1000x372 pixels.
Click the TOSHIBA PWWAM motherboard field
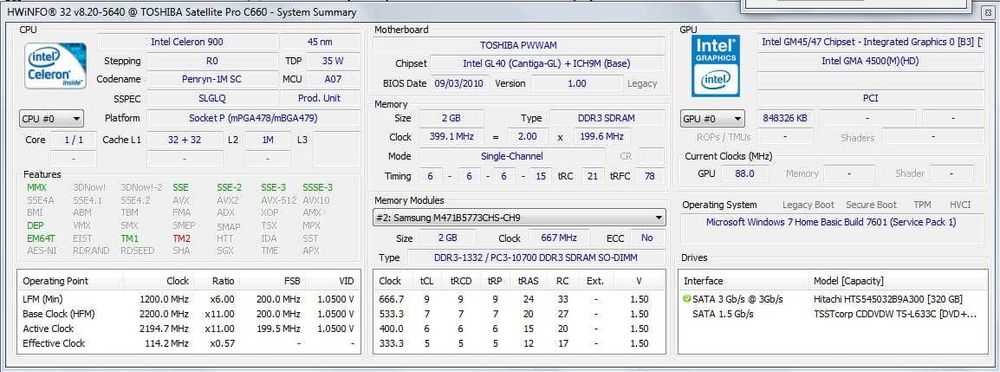tap(519, 45)
